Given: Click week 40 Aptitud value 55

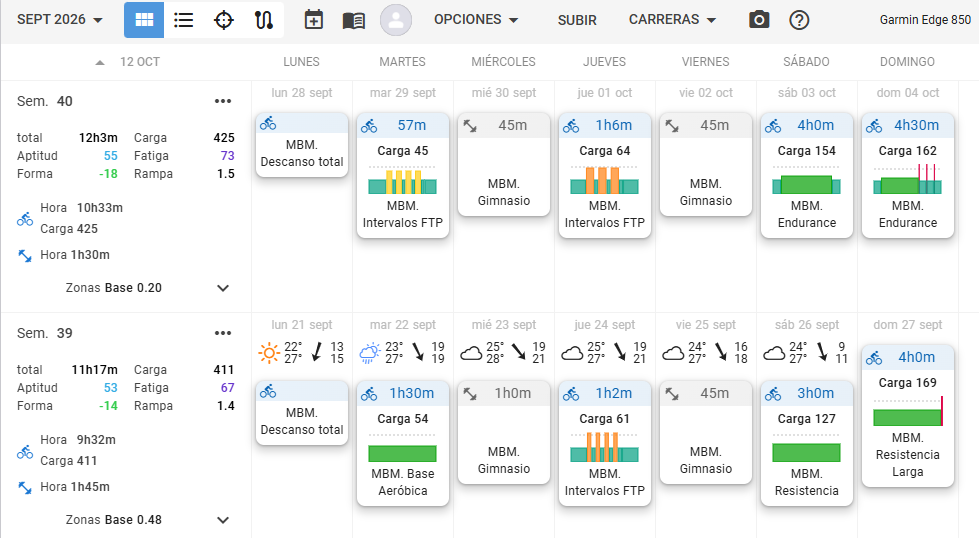Looking at the screenshot, I should point(111,155).
